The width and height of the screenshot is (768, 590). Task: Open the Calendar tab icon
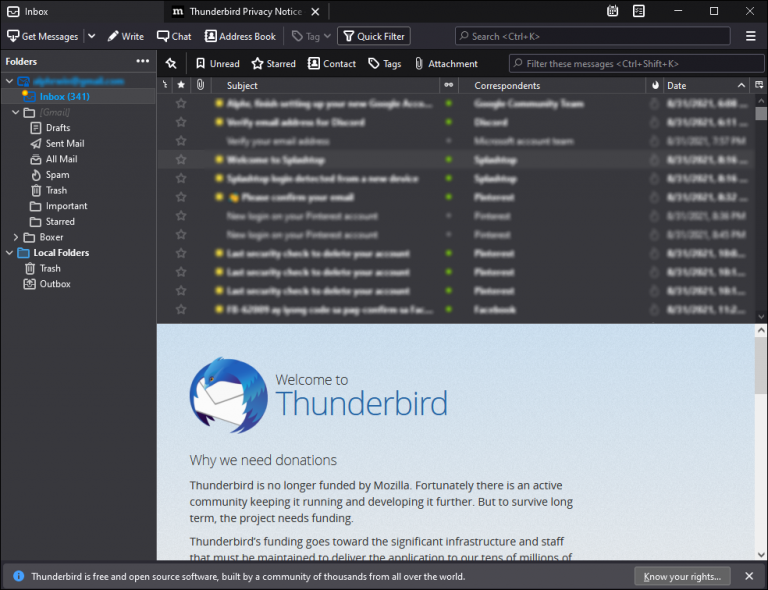[x=612, y=11]
